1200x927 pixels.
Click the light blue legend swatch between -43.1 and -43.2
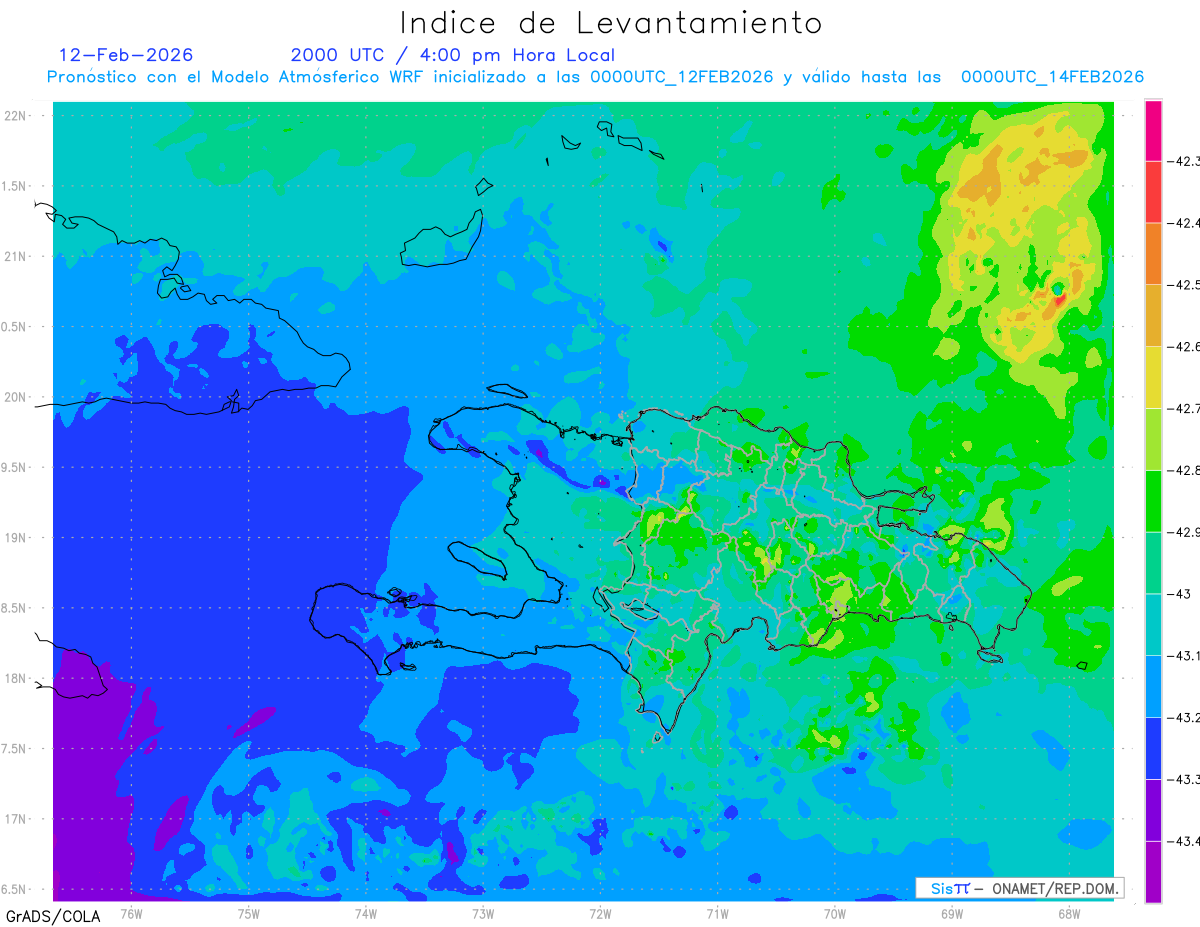point(1153,686)
